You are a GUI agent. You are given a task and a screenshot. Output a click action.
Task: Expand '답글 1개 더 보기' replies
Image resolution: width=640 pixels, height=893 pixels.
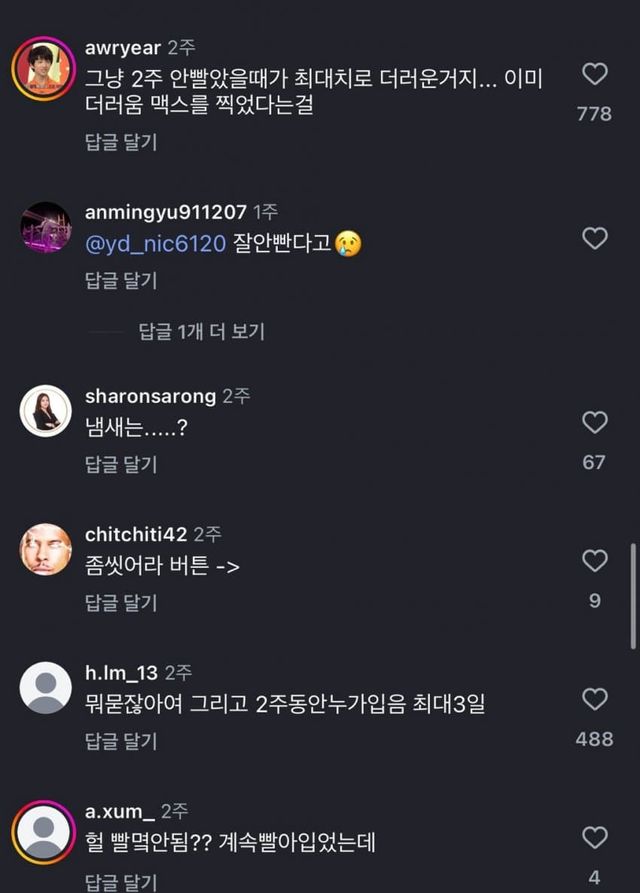201,332
